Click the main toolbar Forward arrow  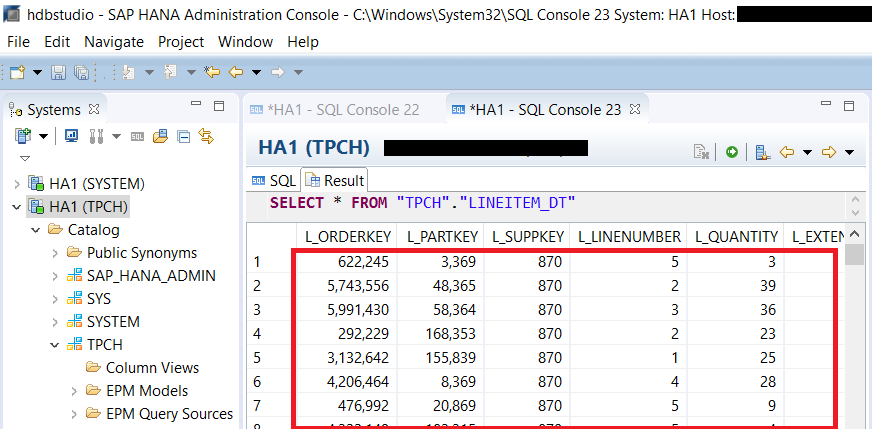(x=278, y=72)
